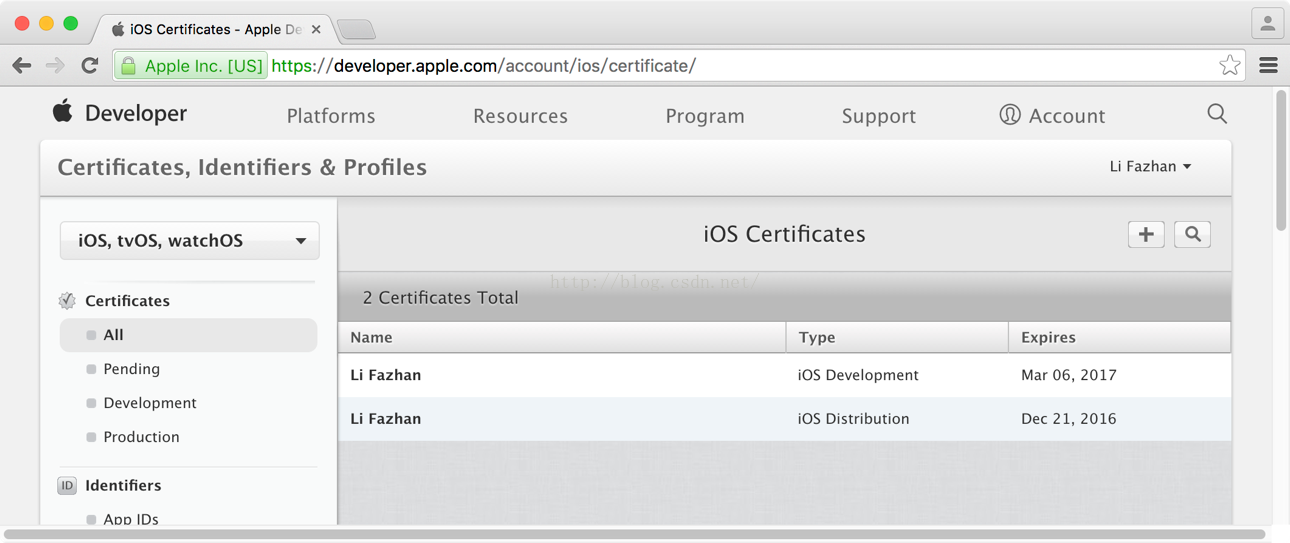Open the Program navigation item
Viewport: 1290px width, 543px height.
pyautogui.click(x=705, y=116)
